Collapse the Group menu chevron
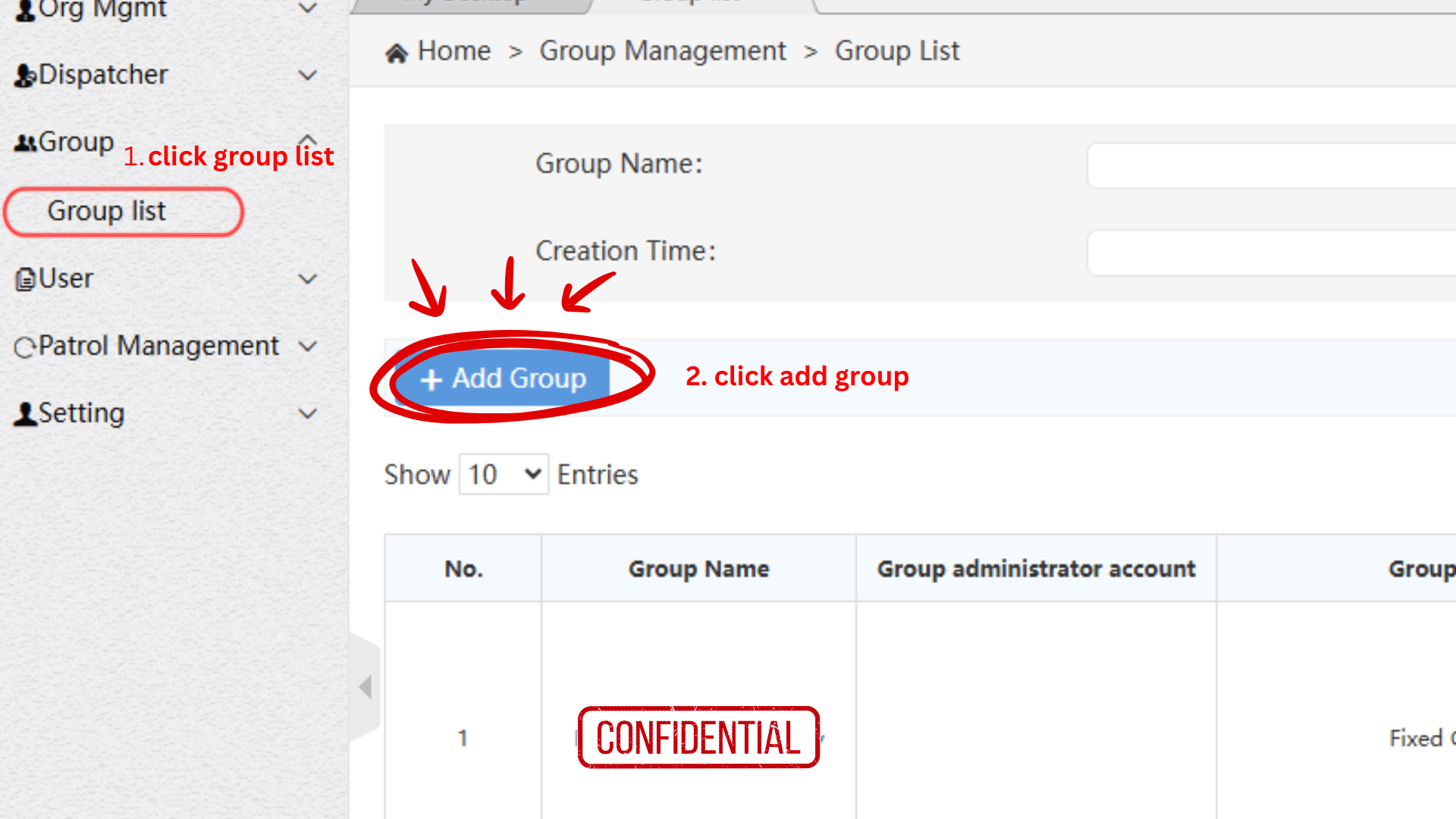Screen dimensions: 1456x819 click(308, 140)
